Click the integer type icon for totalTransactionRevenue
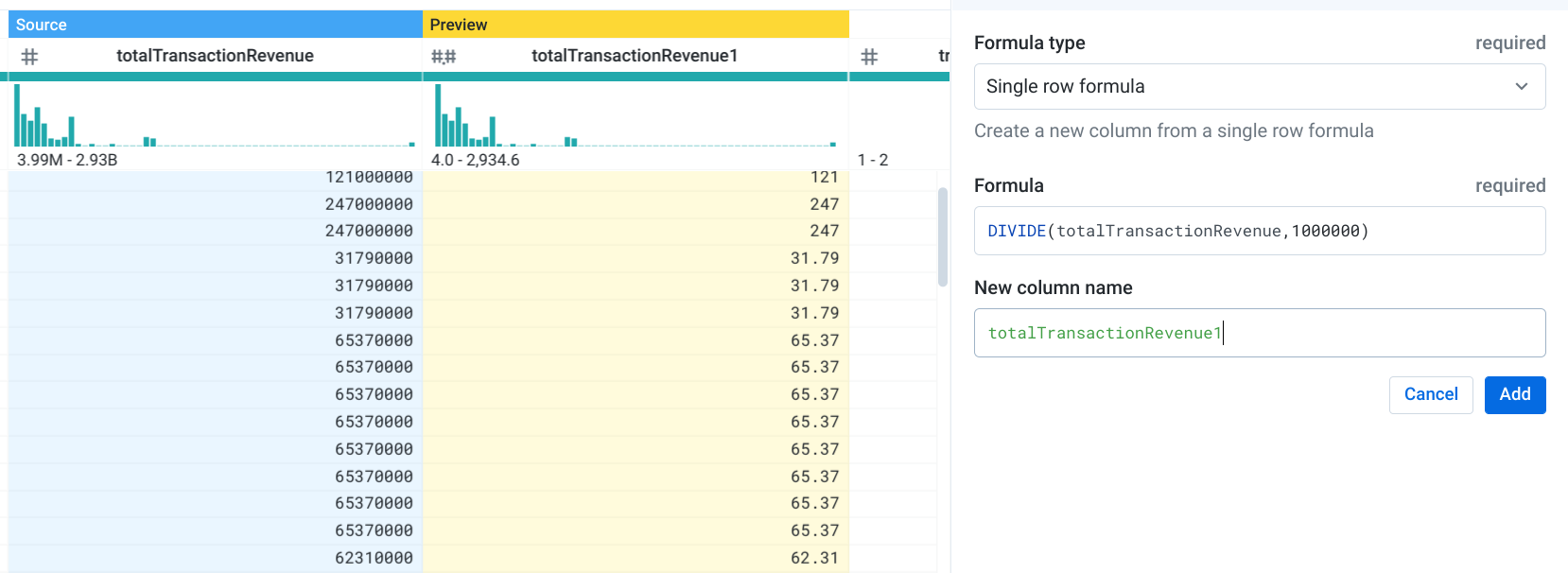The image size is (1568, 573). click(29, 57)
